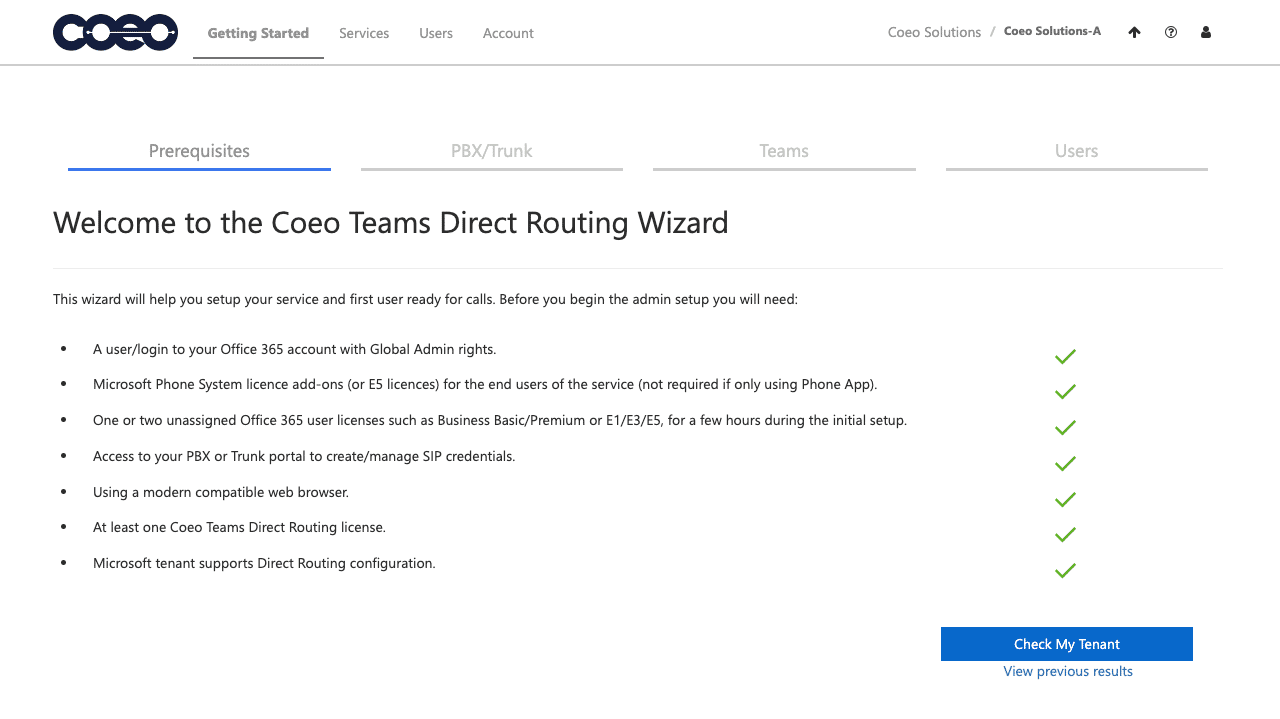1280x719 pixels.
Task: Open the Users menu in top navigation
Action: click(x=436, y=33)
